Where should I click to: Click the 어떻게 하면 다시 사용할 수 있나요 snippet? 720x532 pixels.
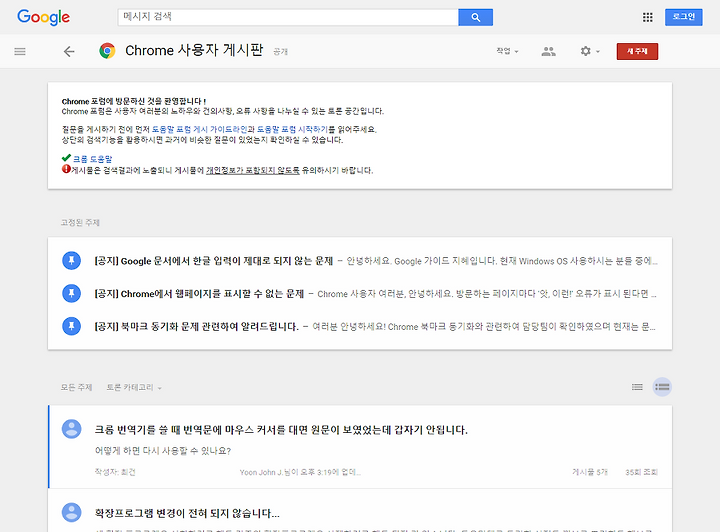pos(163,451)
